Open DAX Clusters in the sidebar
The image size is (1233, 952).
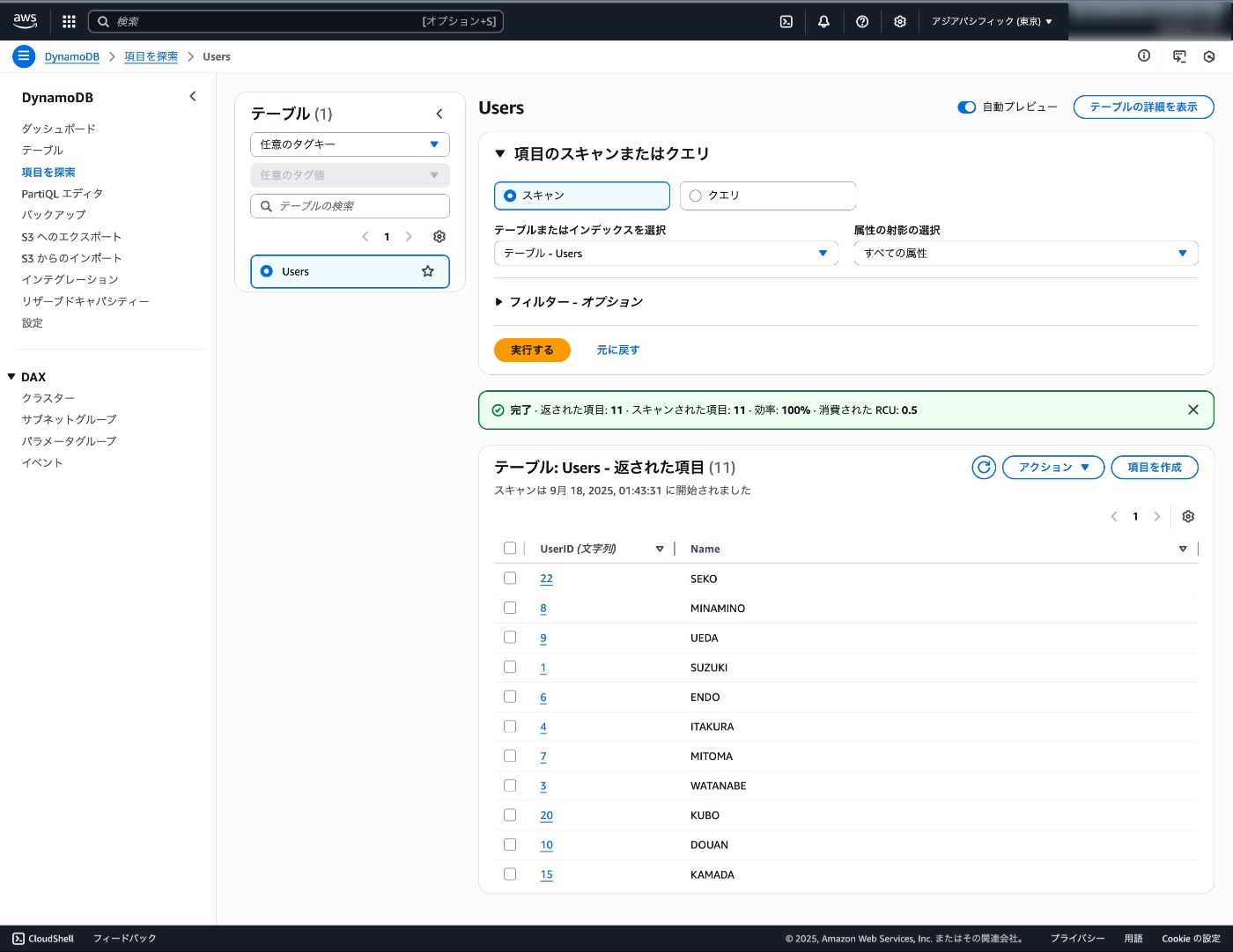(48, 398)
